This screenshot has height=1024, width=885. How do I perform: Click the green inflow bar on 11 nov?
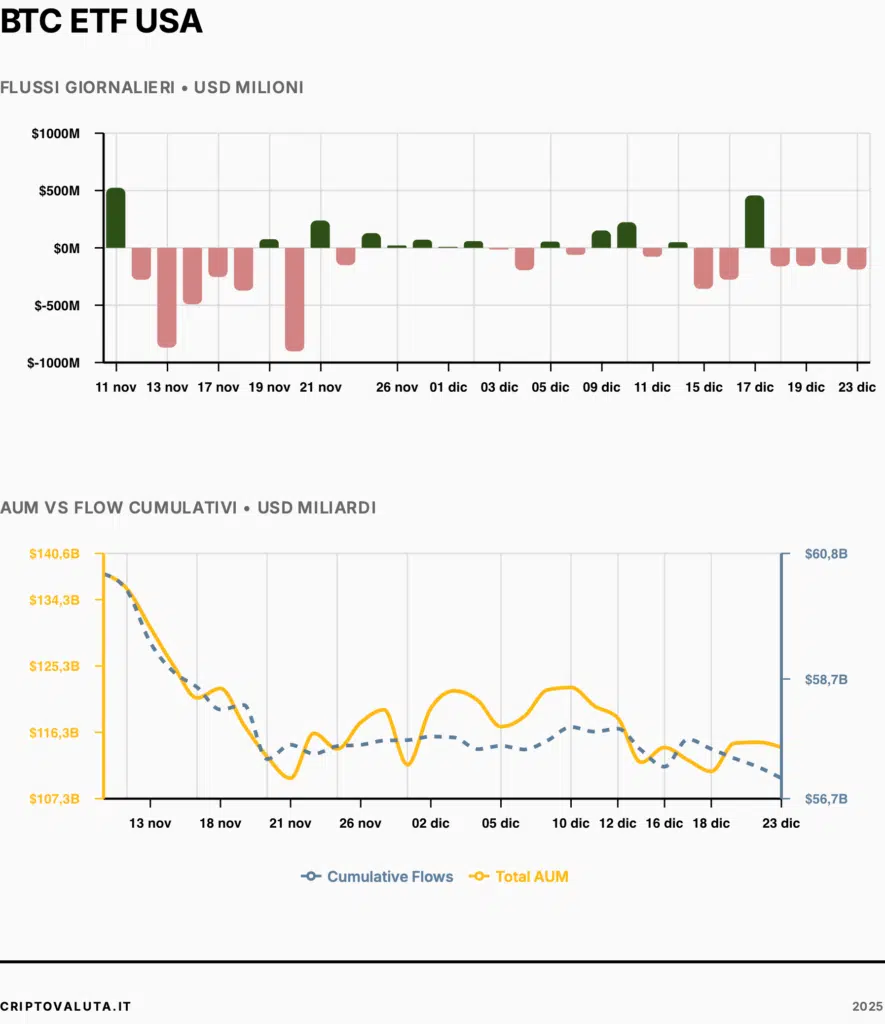pos(114,215)
